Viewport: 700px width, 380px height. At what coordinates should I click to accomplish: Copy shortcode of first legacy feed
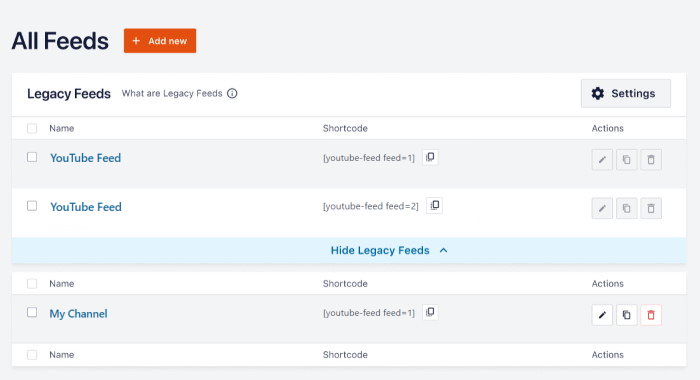pyautogui.click(x=430, y=157)
